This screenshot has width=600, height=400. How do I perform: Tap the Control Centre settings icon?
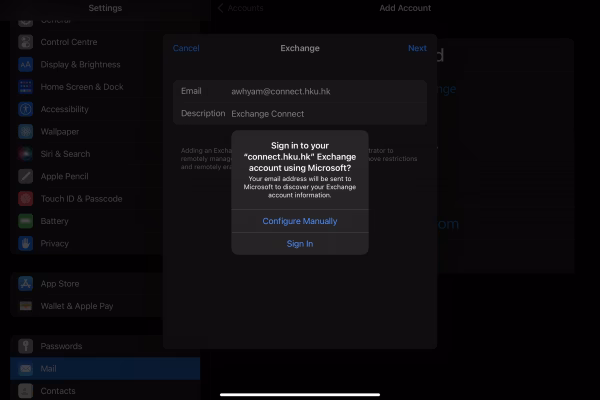(x=26, y=43)
